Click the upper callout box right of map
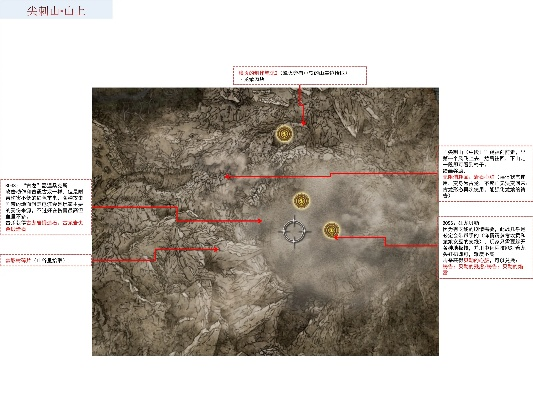This screenshot has height=400, width=533. (486, 173)
